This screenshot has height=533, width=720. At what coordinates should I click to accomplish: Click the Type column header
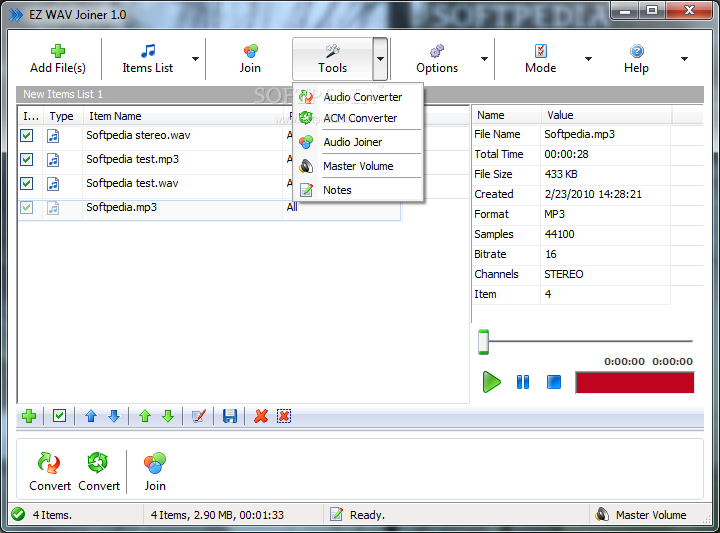click(x=62, y=116)
